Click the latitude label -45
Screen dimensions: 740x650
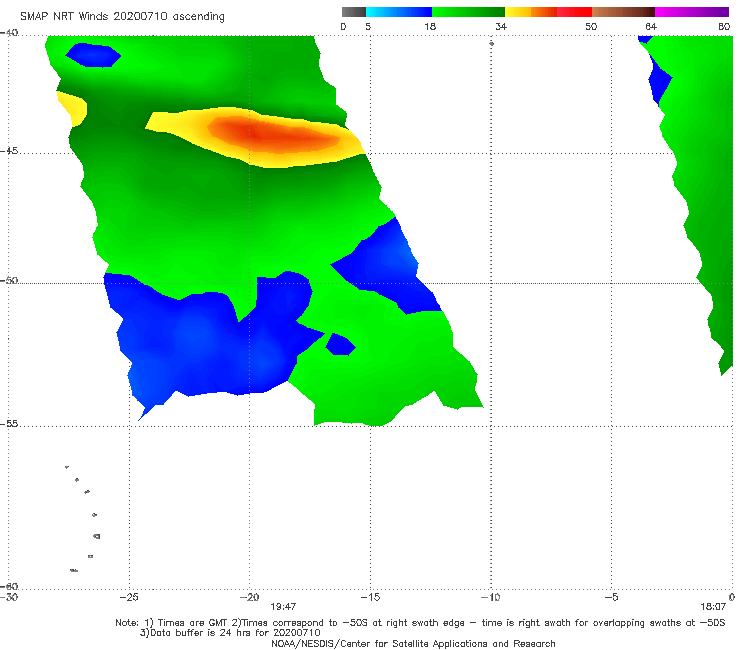click(x=9, y=151)
